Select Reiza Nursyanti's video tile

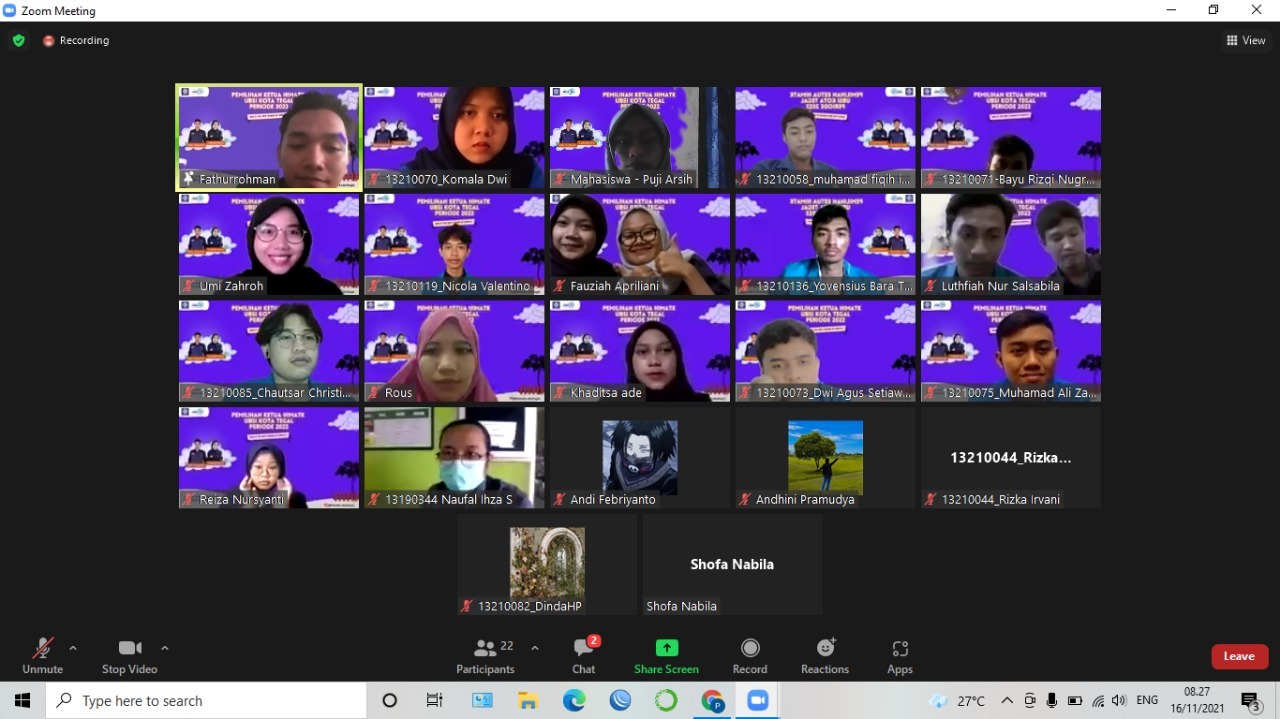click(x=269, y=458)
